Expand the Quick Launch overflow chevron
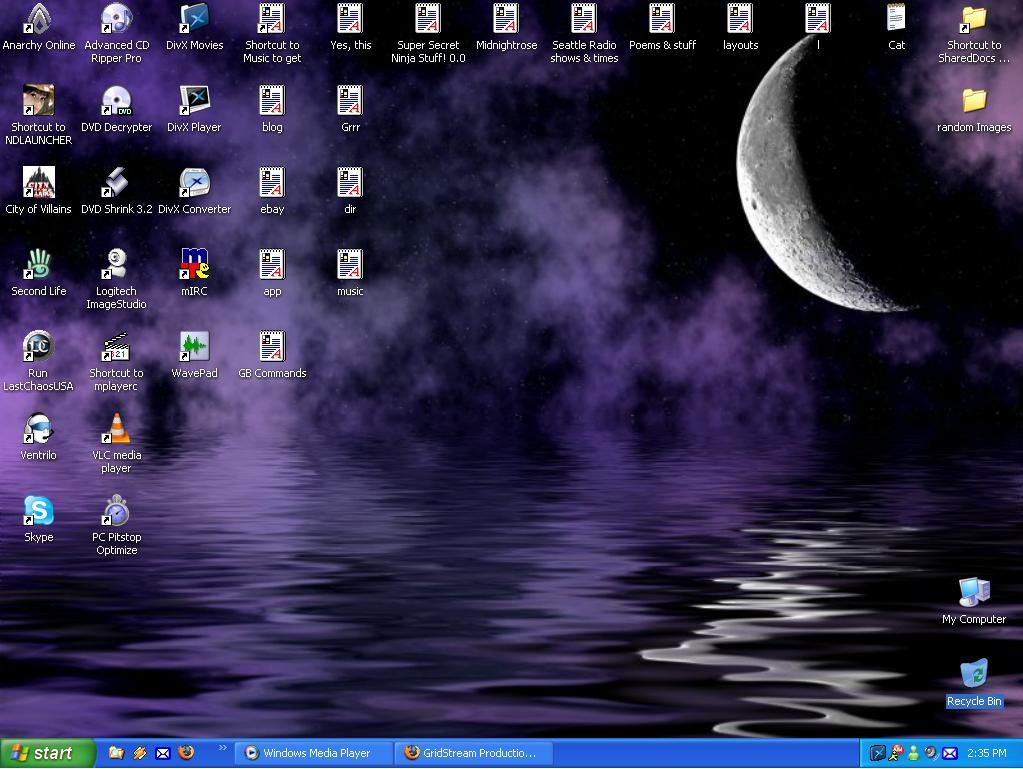The image size is (1023, 769). click(x=222, y=748)
